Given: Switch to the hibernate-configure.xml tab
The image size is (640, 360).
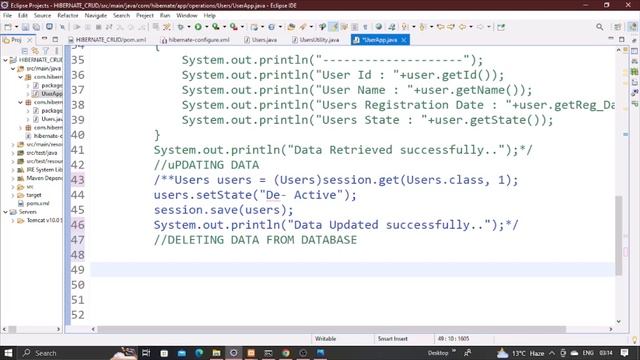Looking at the screenshot, I should point(195,40).
